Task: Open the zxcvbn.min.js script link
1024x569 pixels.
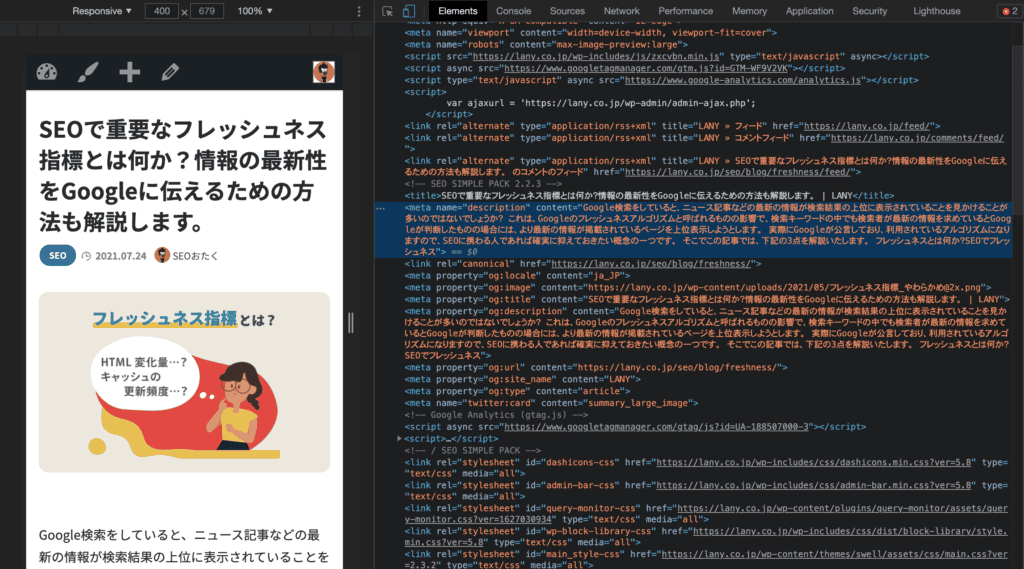Action: click(x=596, y=56)
